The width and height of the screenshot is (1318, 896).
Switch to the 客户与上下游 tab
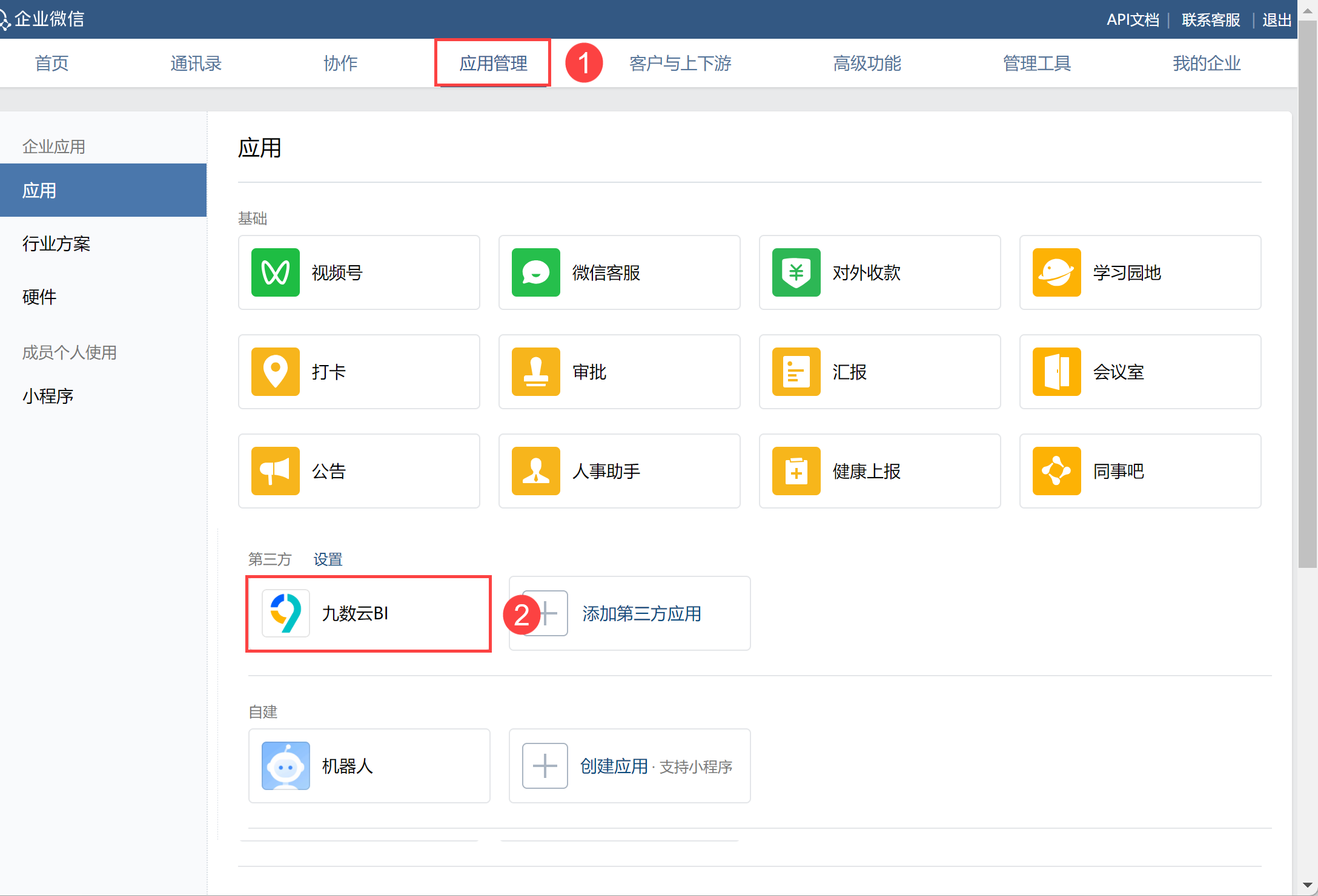click(680, 63)
